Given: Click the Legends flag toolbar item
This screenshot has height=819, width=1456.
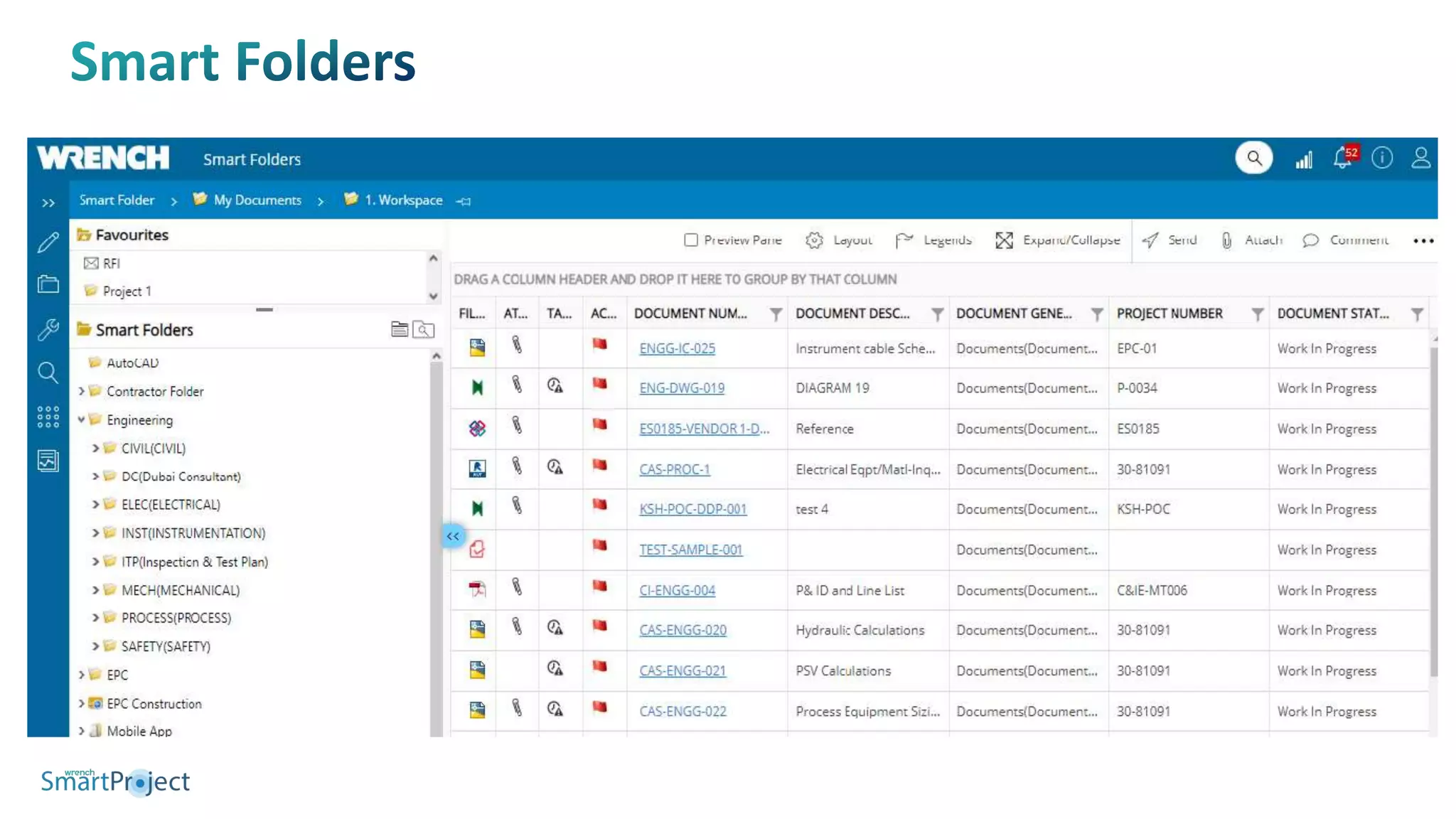Looking at the screenshot, I should (933, 240).
